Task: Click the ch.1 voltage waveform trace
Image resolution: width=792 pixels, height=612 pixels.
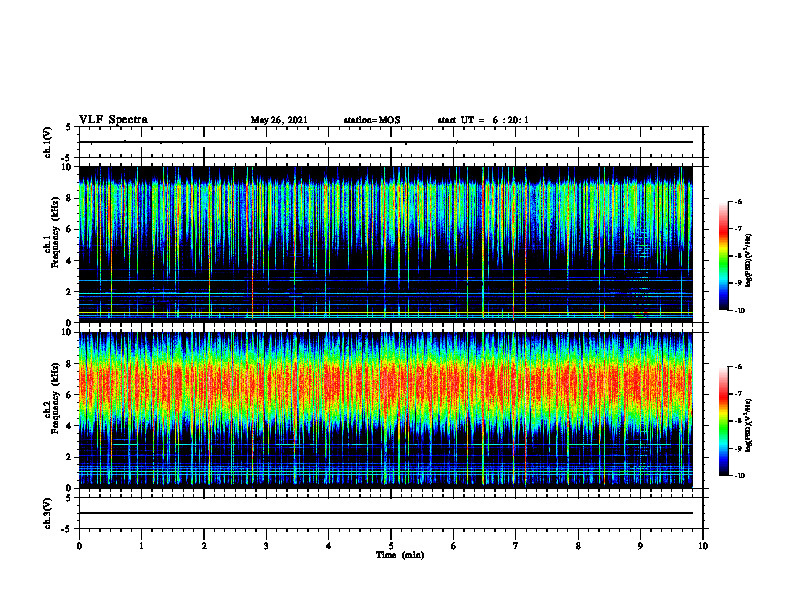Action: click(x=386, y=142)
